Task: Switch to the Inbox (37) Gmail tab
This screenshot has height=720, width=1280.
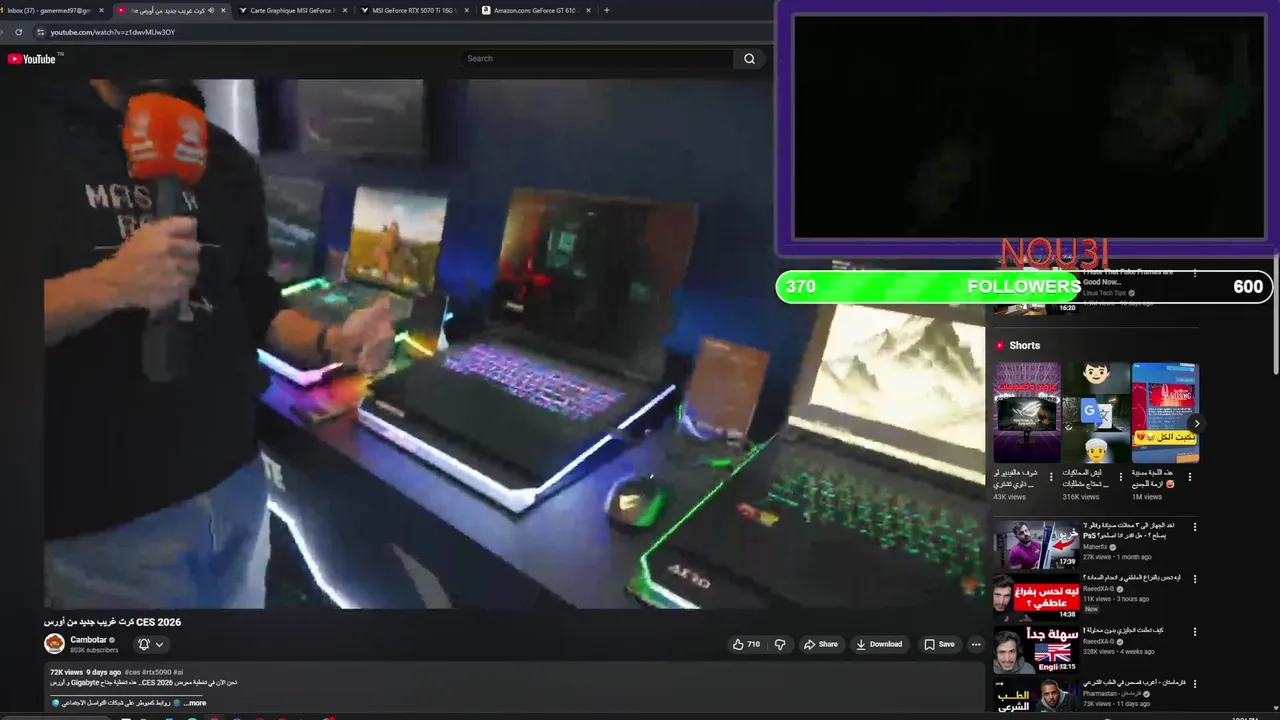Action: [x=48, y=10]
